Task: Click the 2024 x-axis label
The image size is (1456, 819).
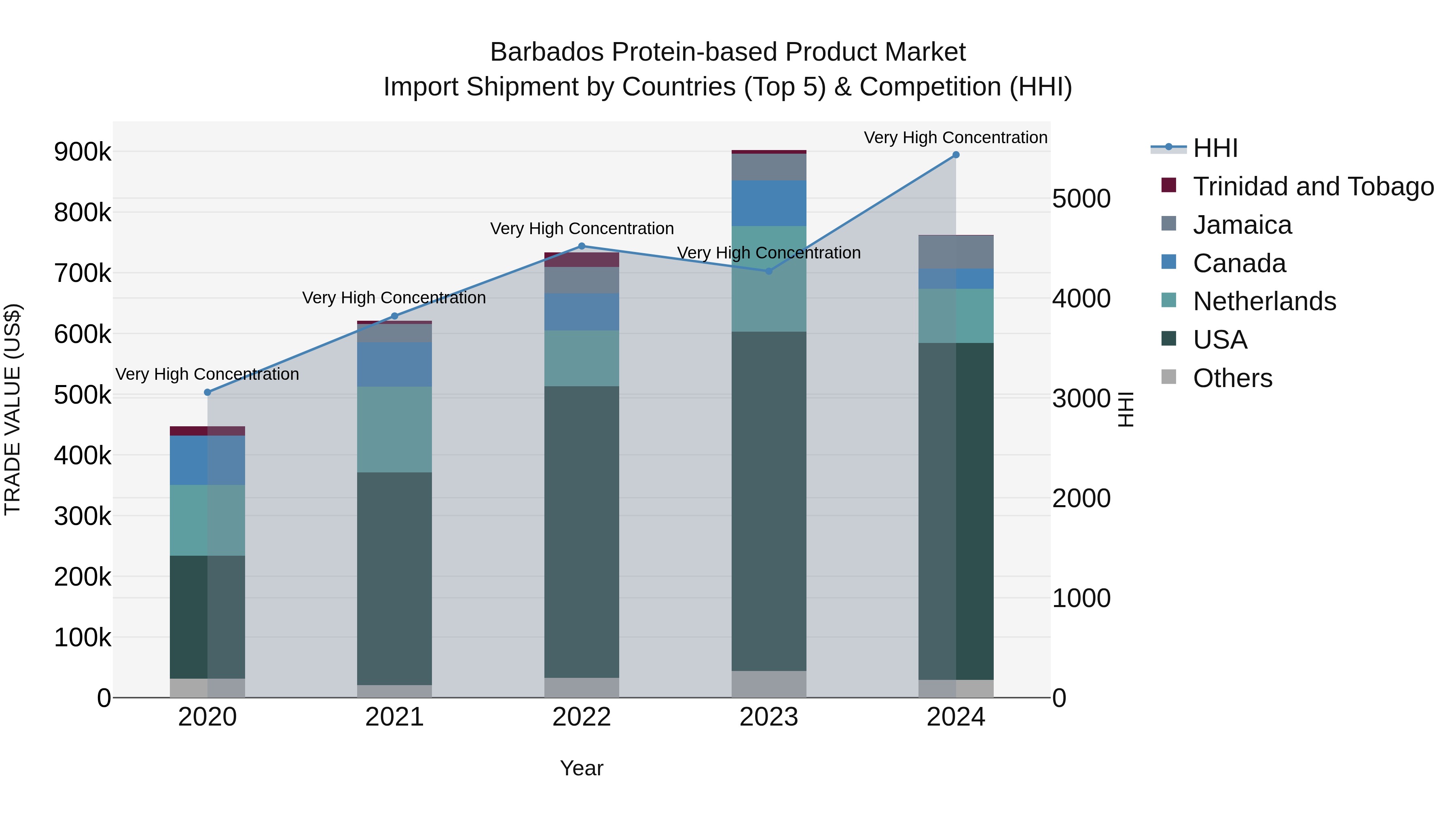Action: coord(956,717)
